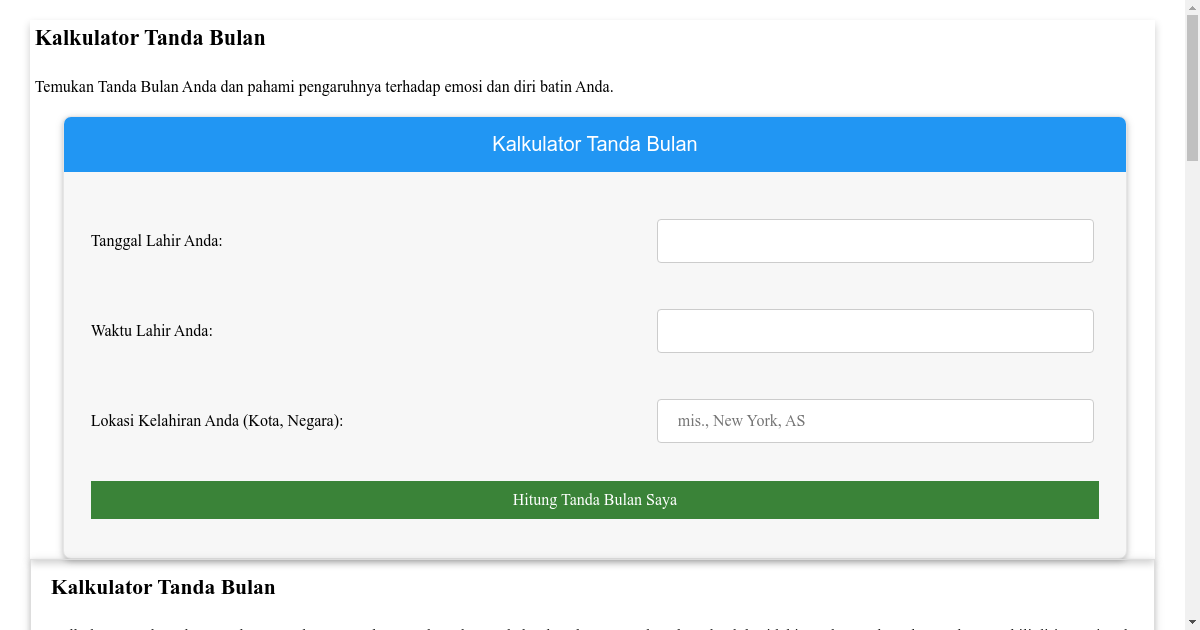Click the Waktu Lahir Anda input field

click(875, 330)
